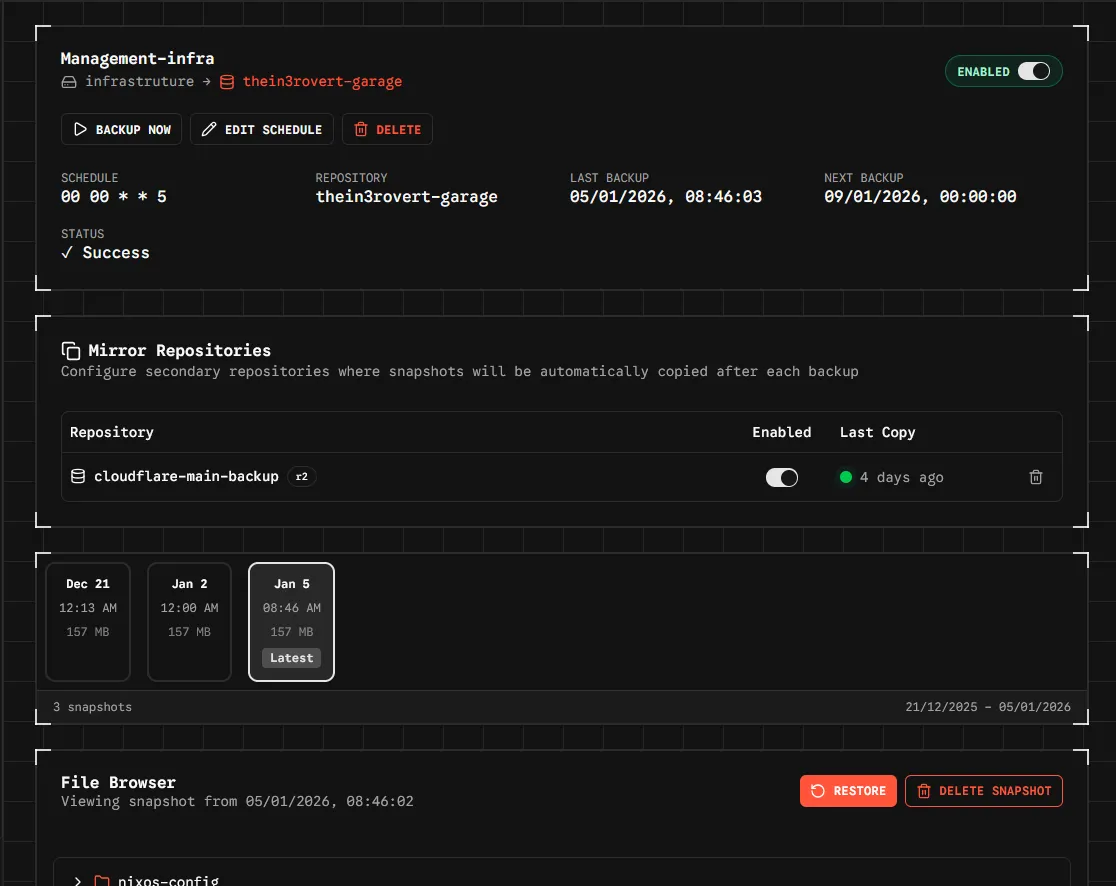Click the database icon next to cloudflare-main-backup

78,477
